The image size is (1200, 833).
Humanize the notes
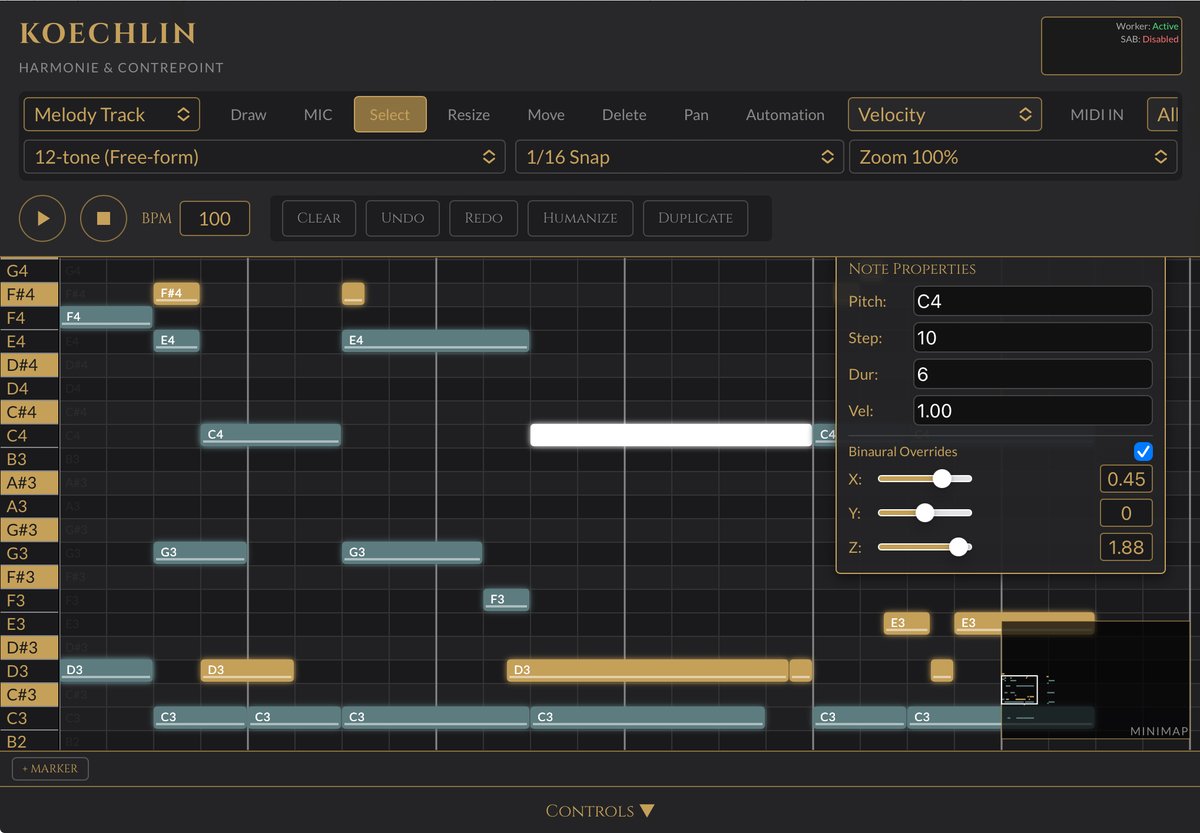click(580, 218)
